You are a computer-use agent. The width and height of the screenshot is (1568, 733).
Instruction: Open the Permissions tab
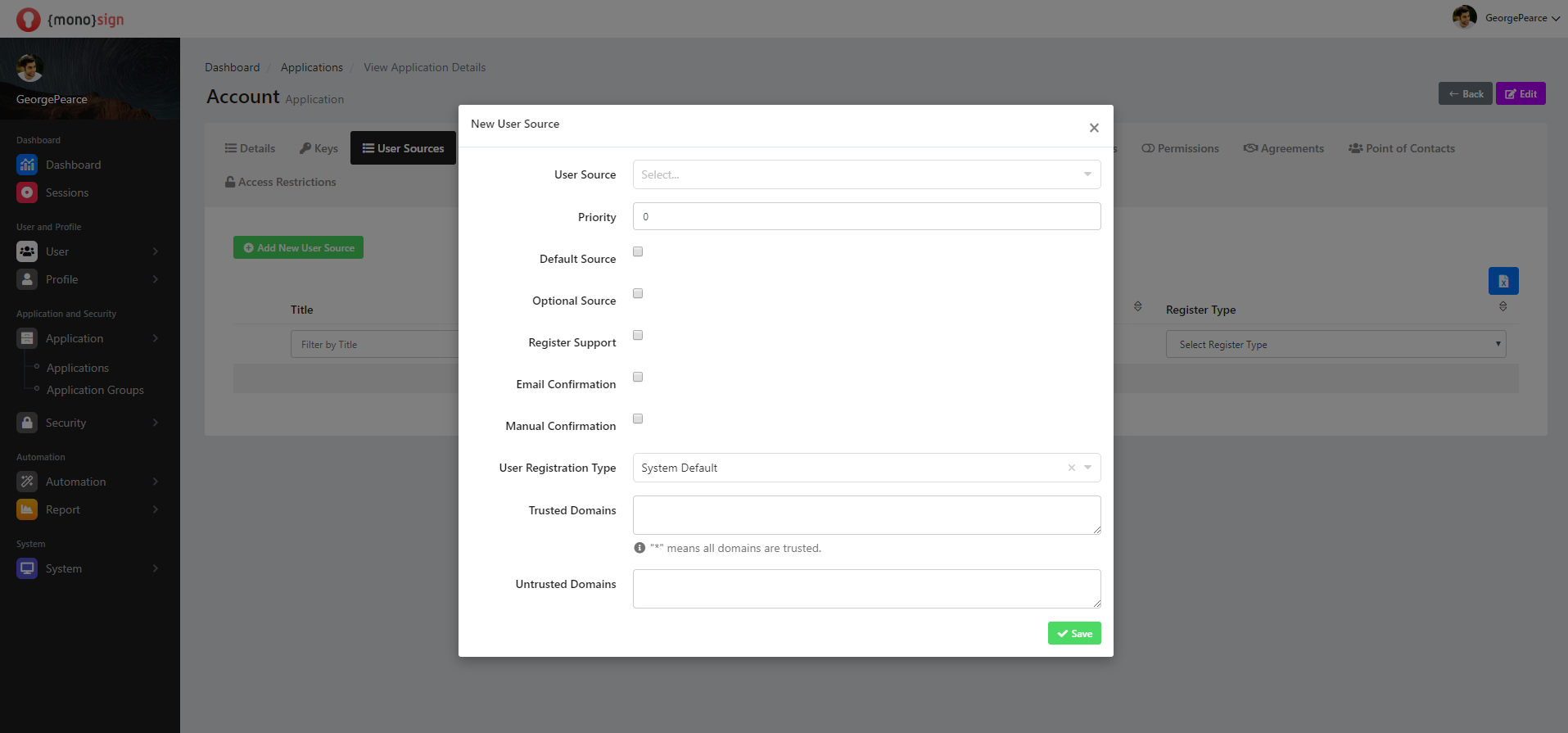(1180, 148)
